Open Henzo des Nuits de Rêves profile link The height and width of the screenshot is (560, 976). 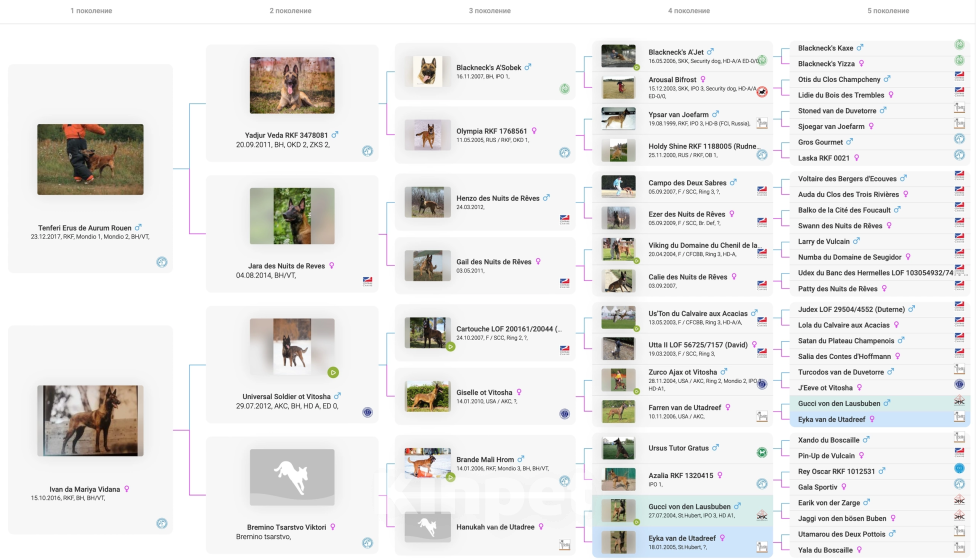pyautogui.click(x=498, y=198)
